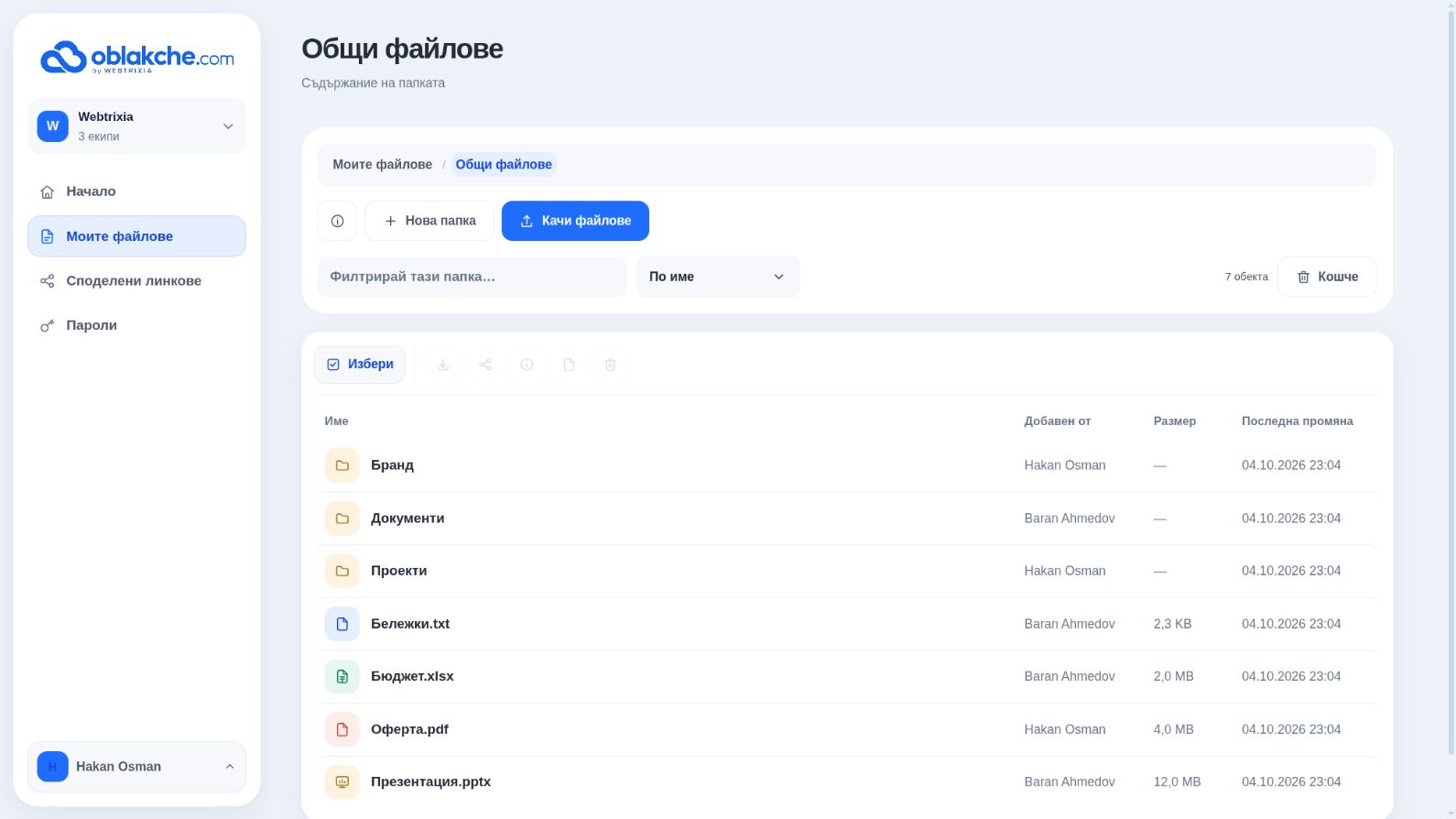
Task: Click the Оферта.pdf file icon
Action: 342,729
